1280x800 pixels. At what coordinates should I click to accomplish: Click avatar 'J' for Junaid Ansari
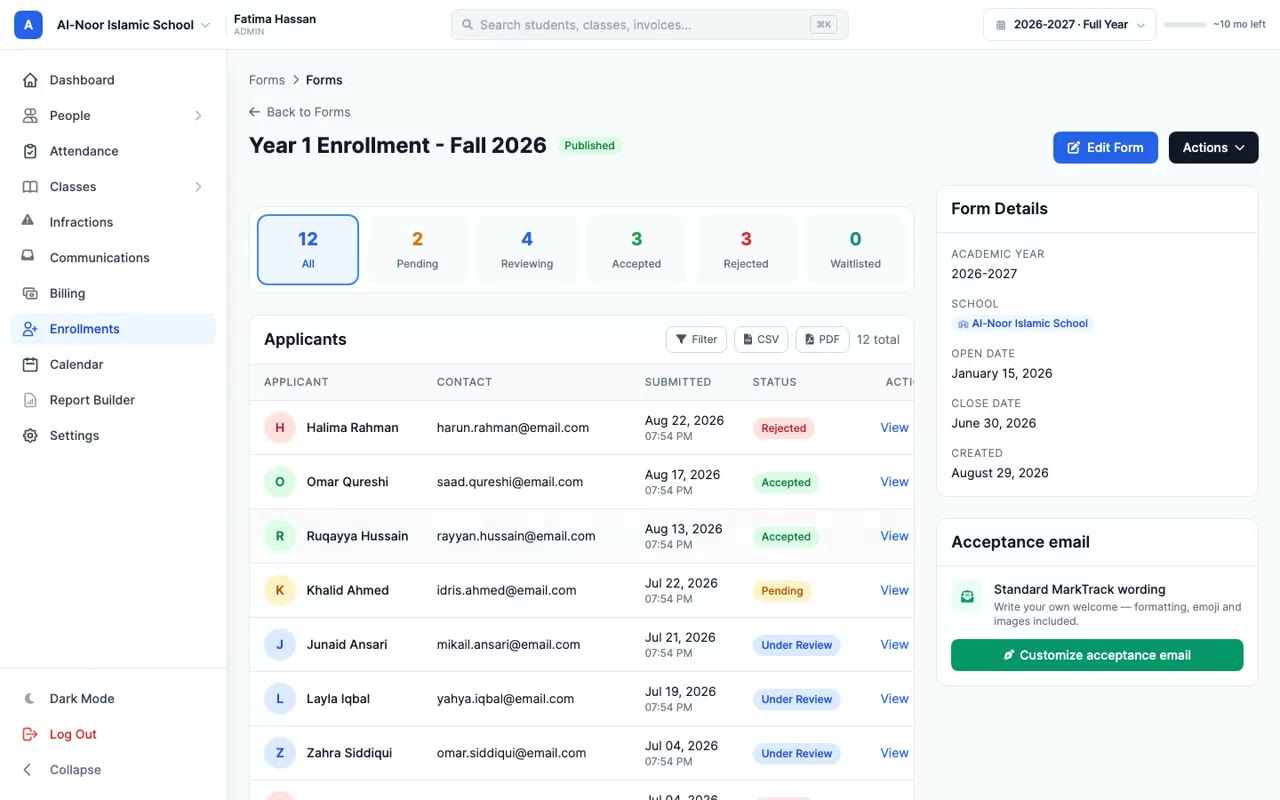coord(280,645)
